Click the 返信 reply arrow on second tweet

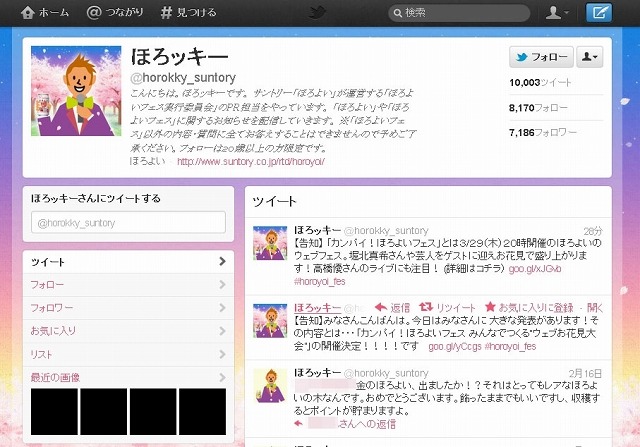[380, 307]
